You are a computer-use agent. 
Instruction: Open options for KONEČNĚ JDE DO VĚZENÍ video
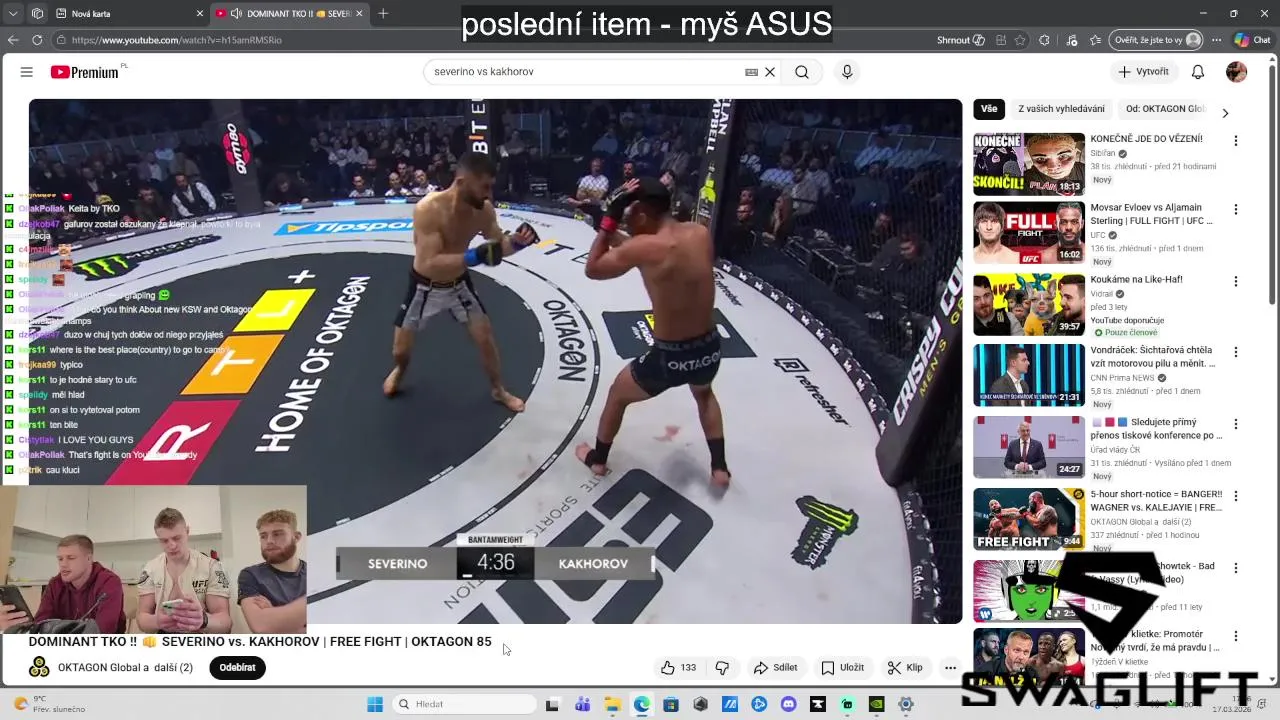click(x=1236, y=141)
